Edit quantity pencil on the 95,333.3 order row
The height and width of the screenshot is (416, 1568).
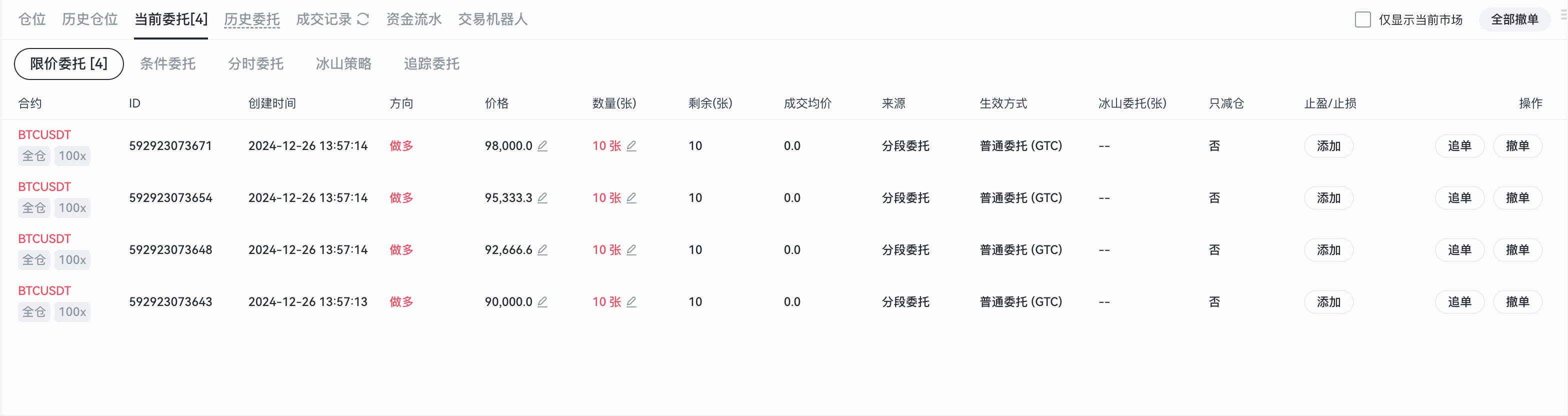click(x=631, y=198)
